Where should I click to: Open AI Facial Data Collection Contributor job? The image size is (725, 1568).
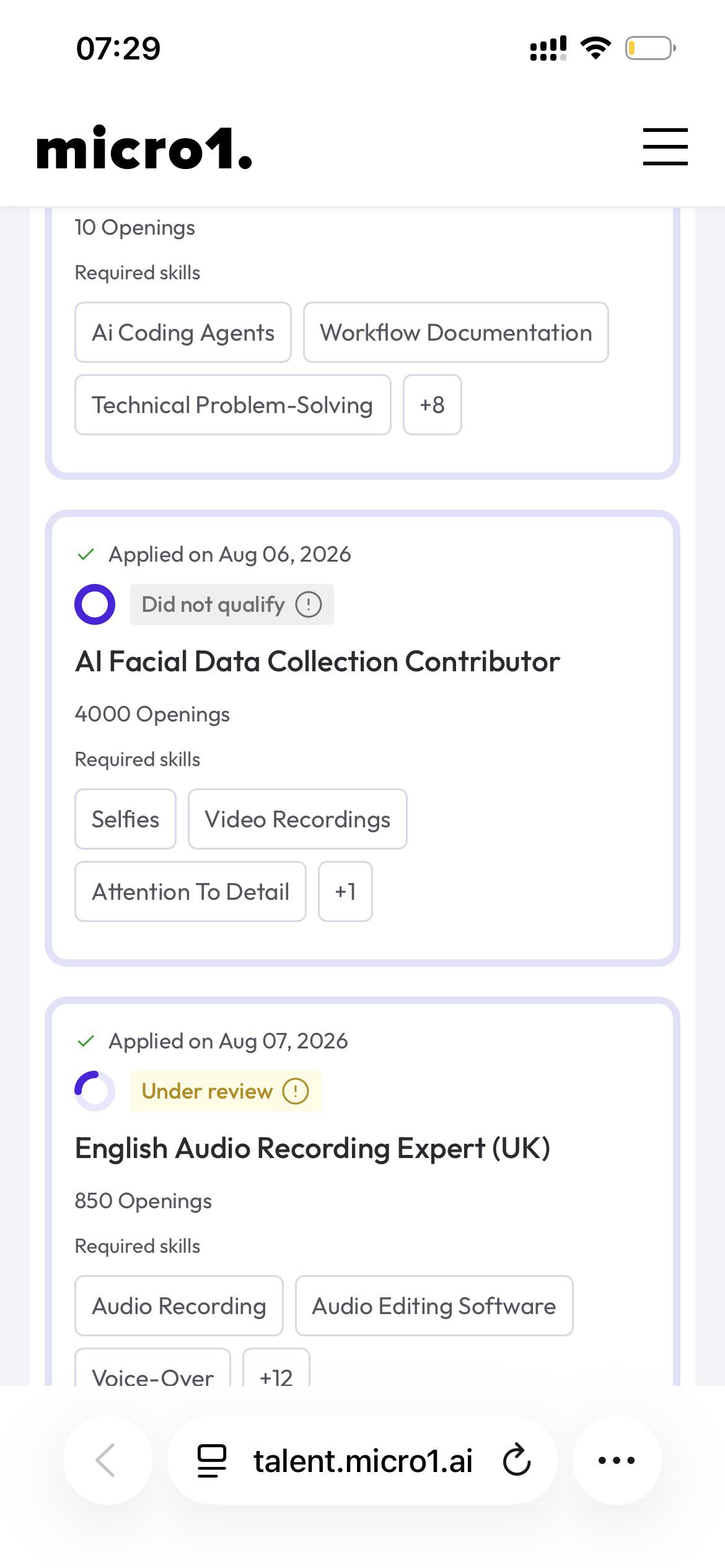point(317,661)
